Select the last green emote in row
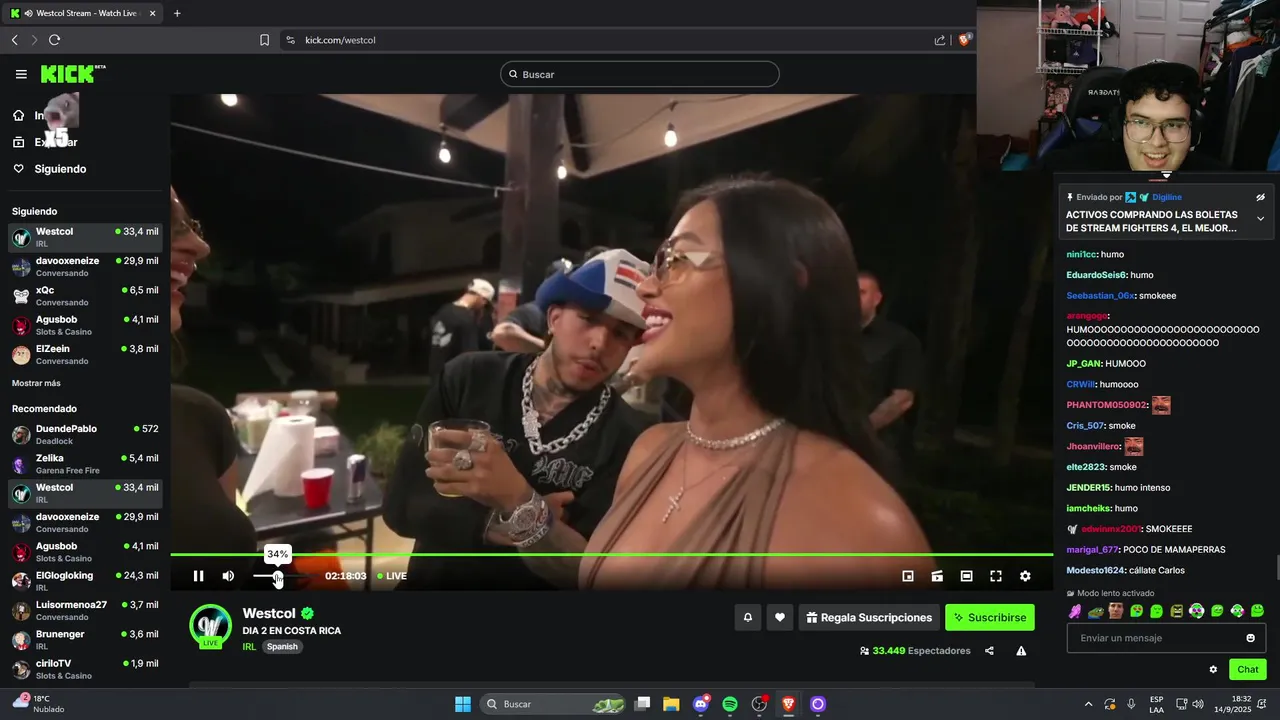This screenshot has width=1280, height=720. (1257, 611)
